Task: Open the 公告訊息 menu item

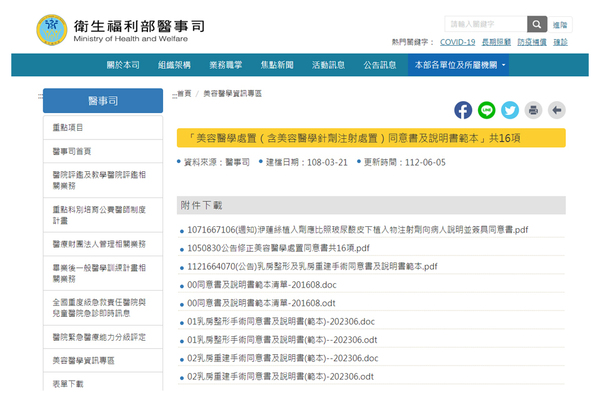Action: pyautogui.click(x=380, y=64)
